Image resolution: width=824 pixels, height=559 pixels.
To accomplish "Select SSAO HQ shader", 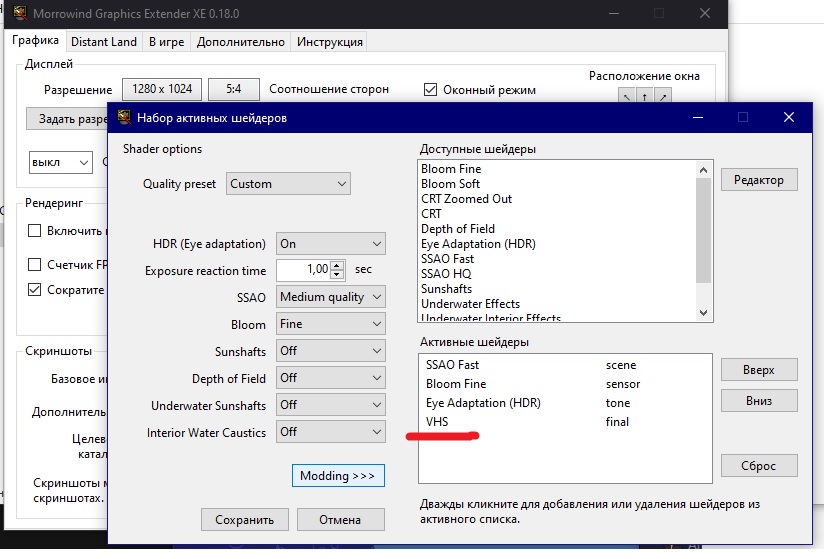I will tap(557, 274).
